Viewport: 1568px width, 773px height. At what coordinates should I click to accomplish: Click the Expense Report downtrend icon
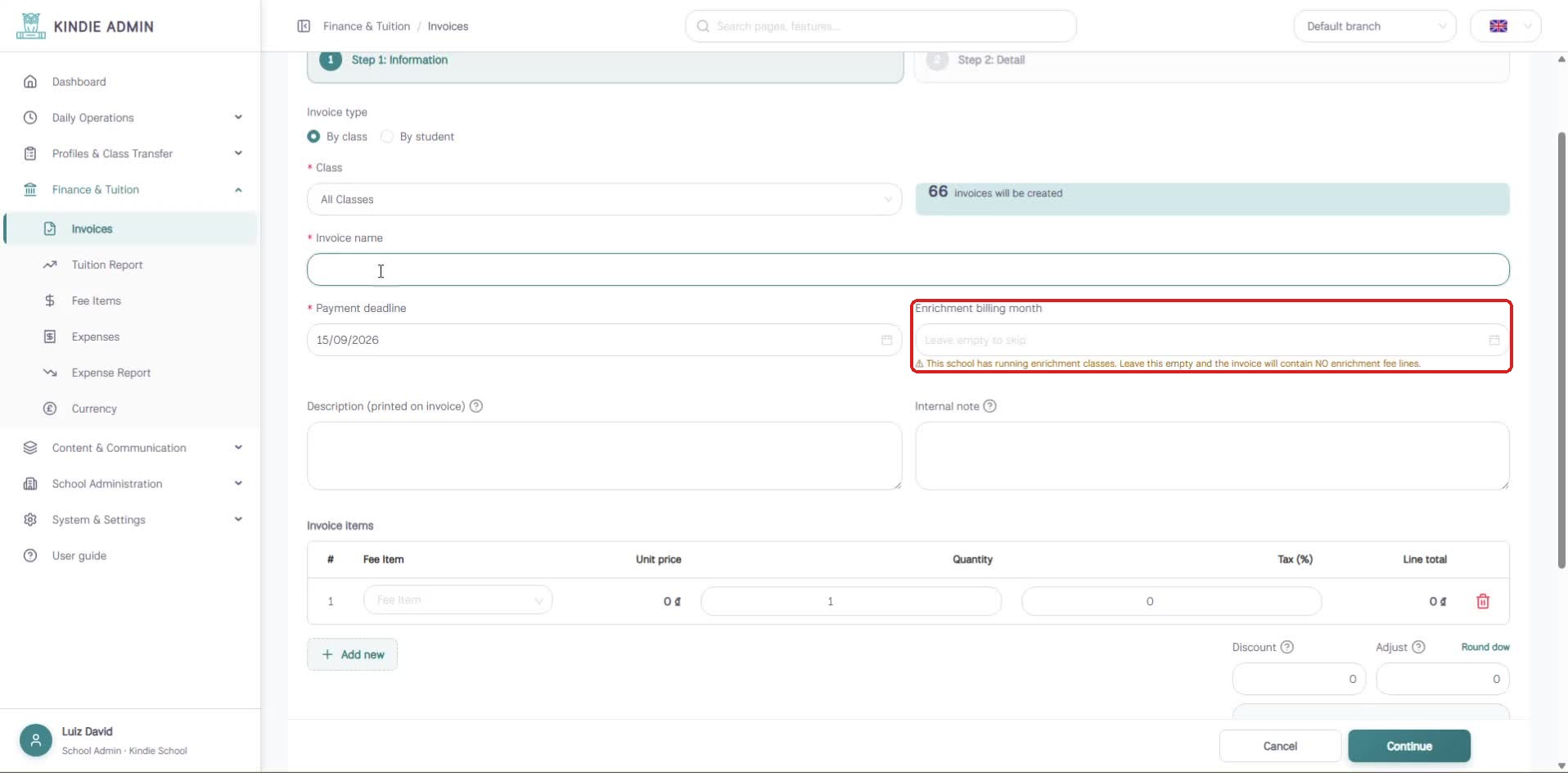pyautogui.click(x=50, y=373)
